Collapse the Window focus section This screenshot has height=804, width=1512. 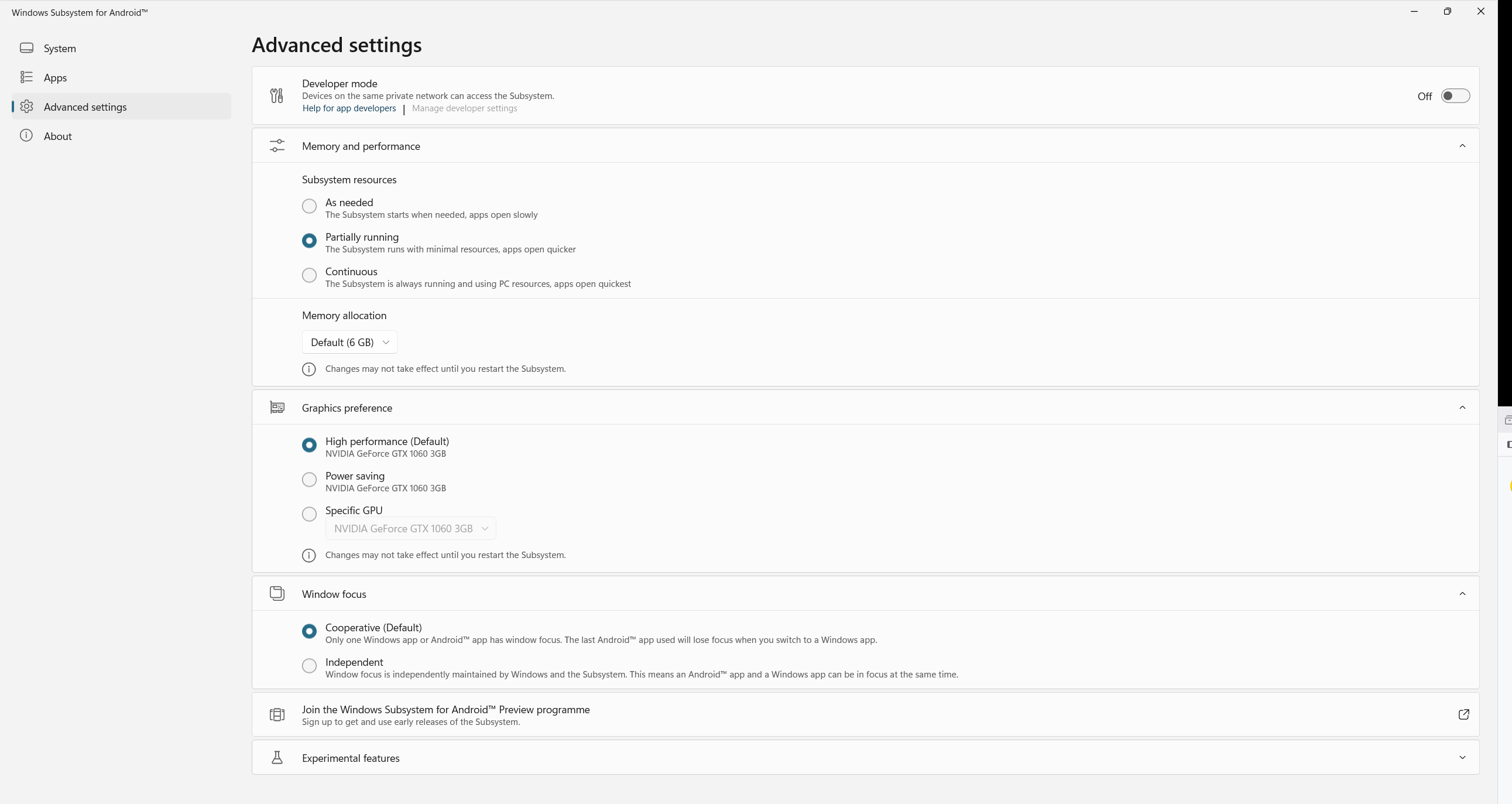[1462, 594]
